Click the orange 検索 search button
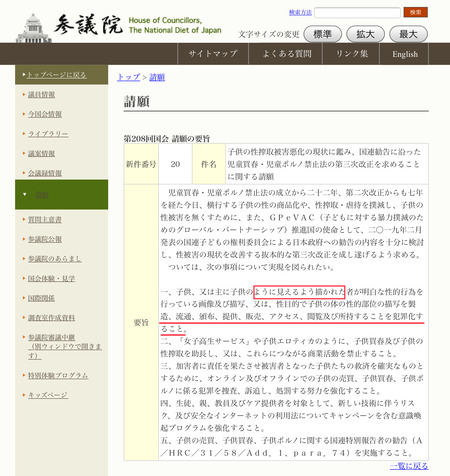This screenshot has height=476, width=450. click(x=415, y=12)
